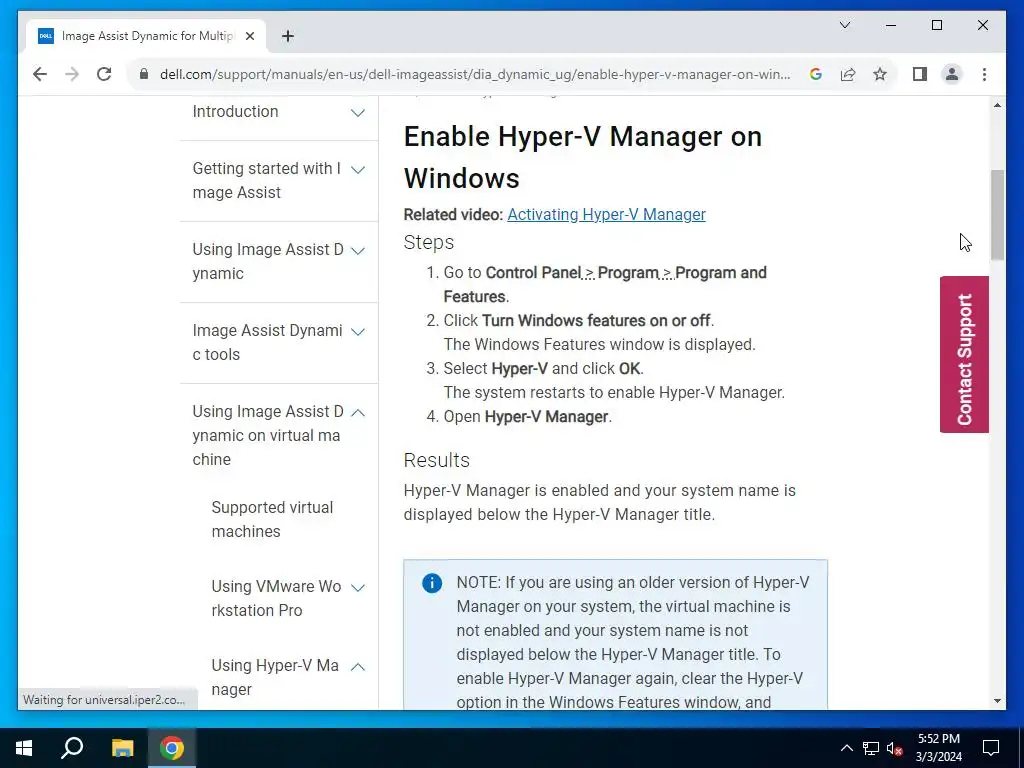Open the Windows Start menu
Viewport: 1024px width, 768px height.
pyautogui.click(x=24, y=748)
